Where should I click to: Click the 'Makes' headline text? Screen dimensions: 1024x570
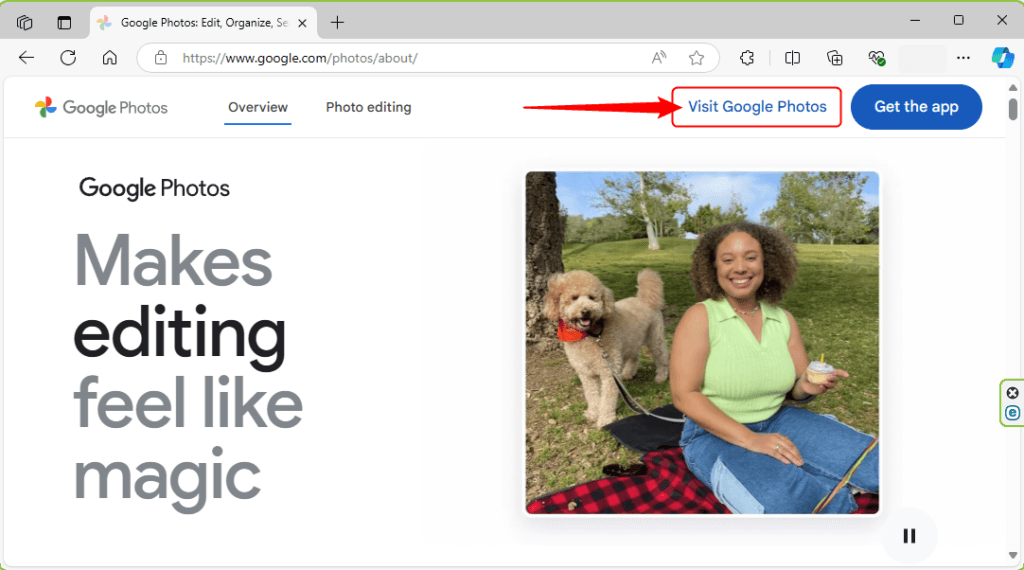173,261
